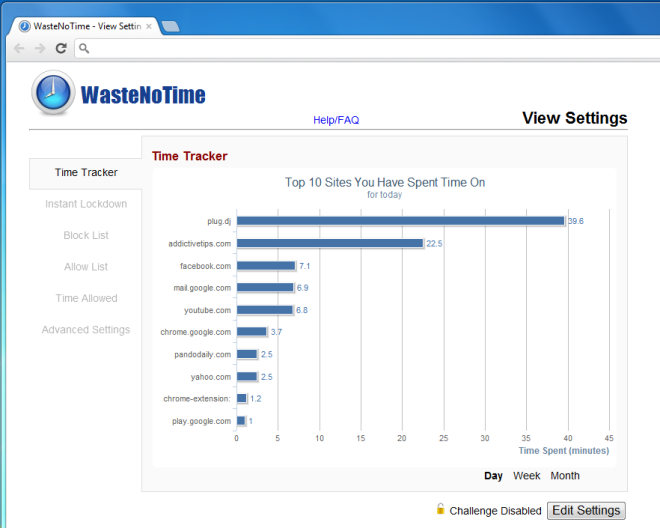The image size is (660, 528).
Task: Open the Allow List section
Action: coord(86,267)
